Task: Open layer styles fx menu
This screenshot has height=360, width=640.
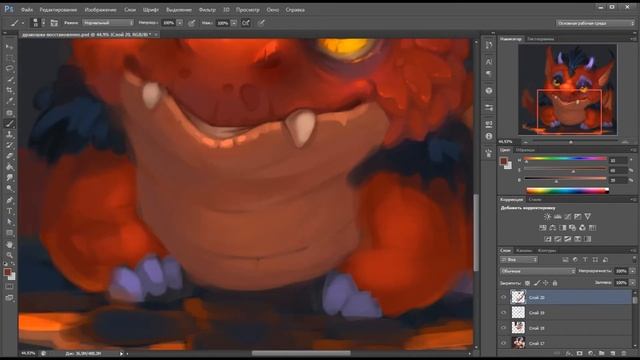Action: (x=569, y=353)
